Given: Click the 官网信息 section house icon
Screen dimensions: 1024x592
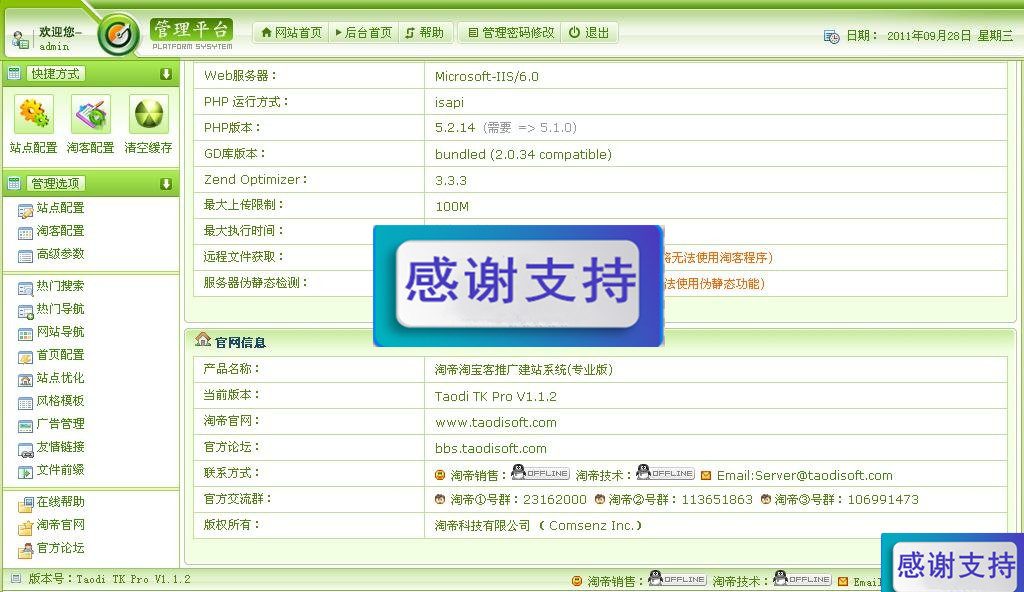Looking at the screenshot, I should click(x=203, y=340).
